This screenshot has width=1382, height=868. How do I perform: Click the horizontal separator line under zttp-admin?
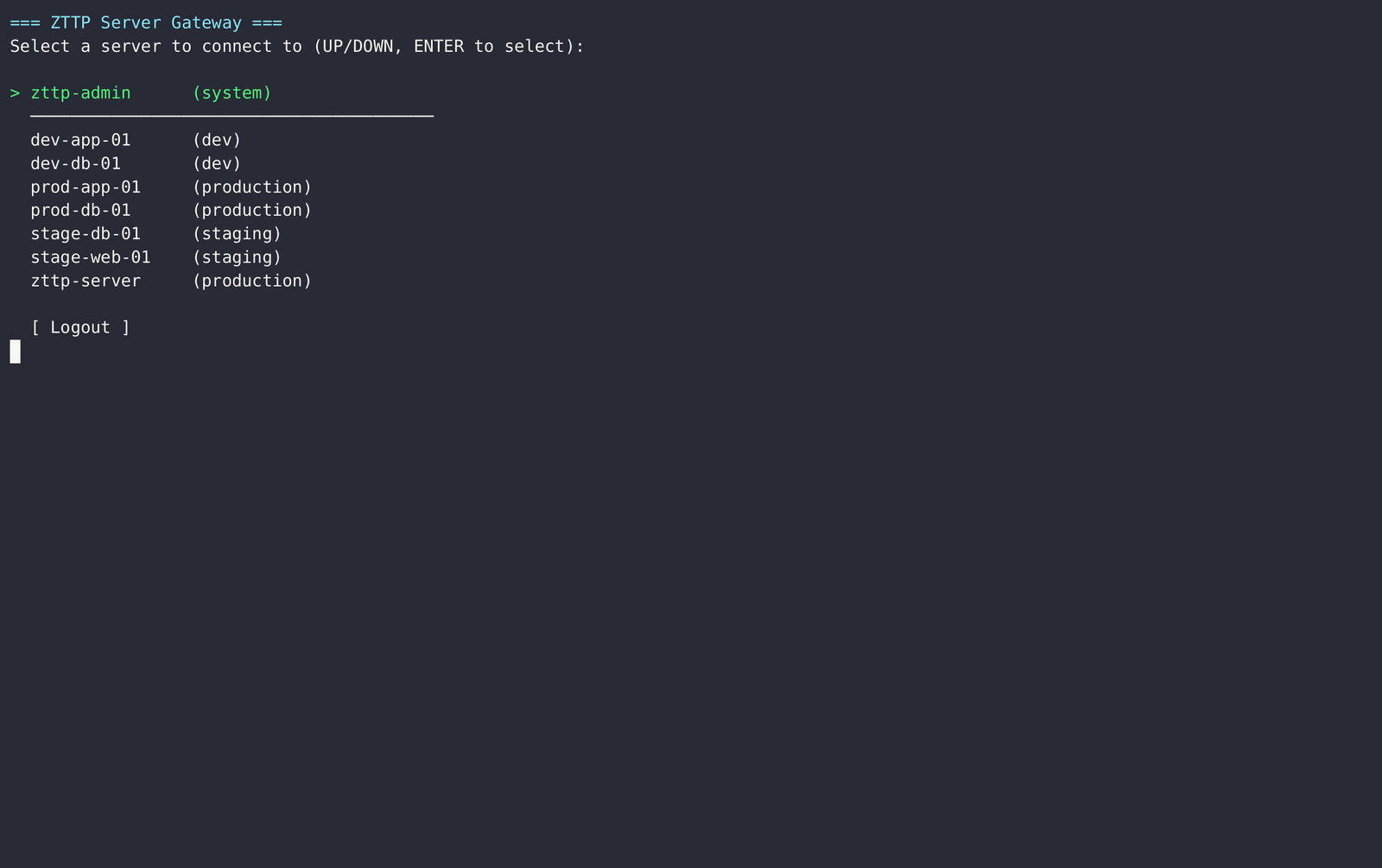point(231,116)
